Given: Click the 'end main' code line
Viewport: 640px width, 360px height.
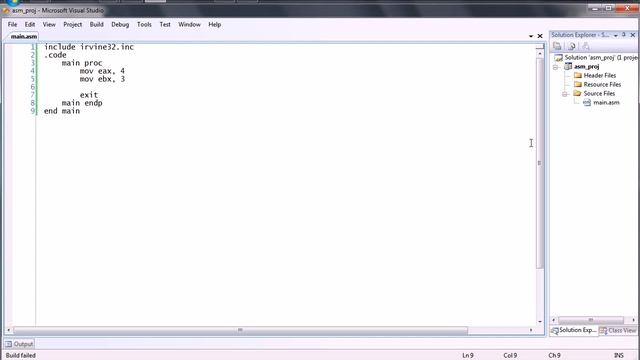Looking at the screenshot, I should (62, 111).
